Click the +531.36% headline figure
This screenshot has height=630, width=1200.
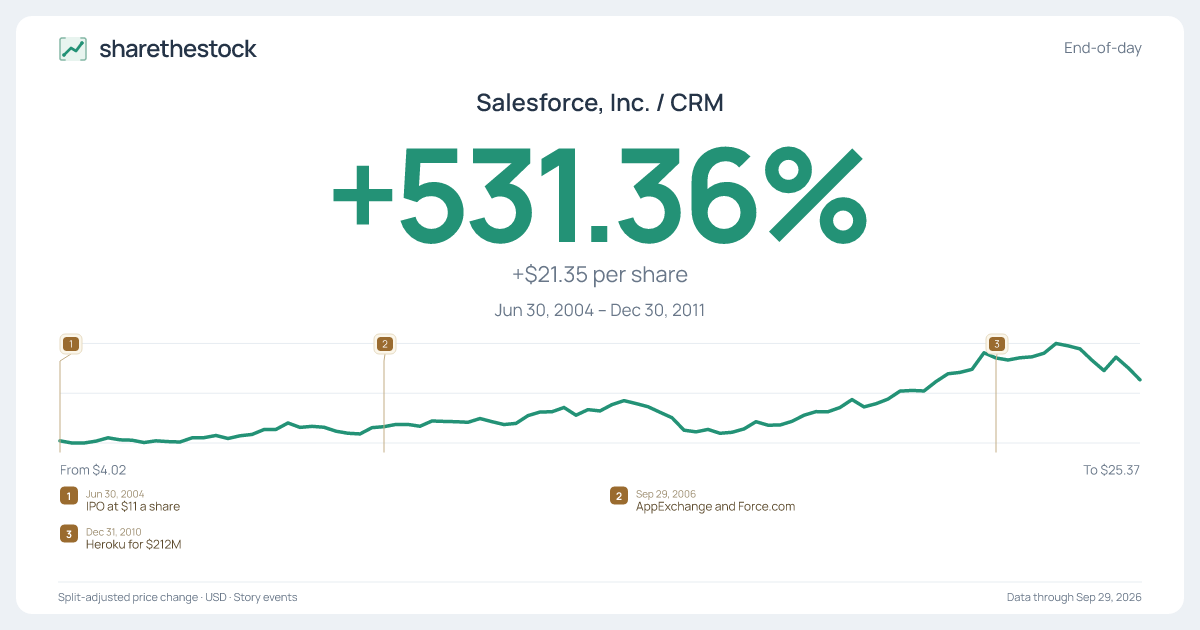click(600, 197)
